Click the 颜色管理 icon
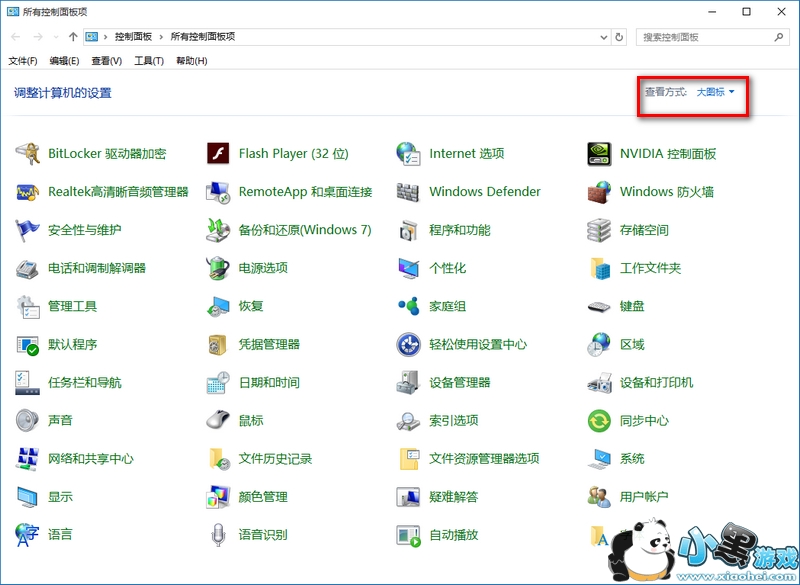Viewport: 800px width, 585px height. point(218,497)
